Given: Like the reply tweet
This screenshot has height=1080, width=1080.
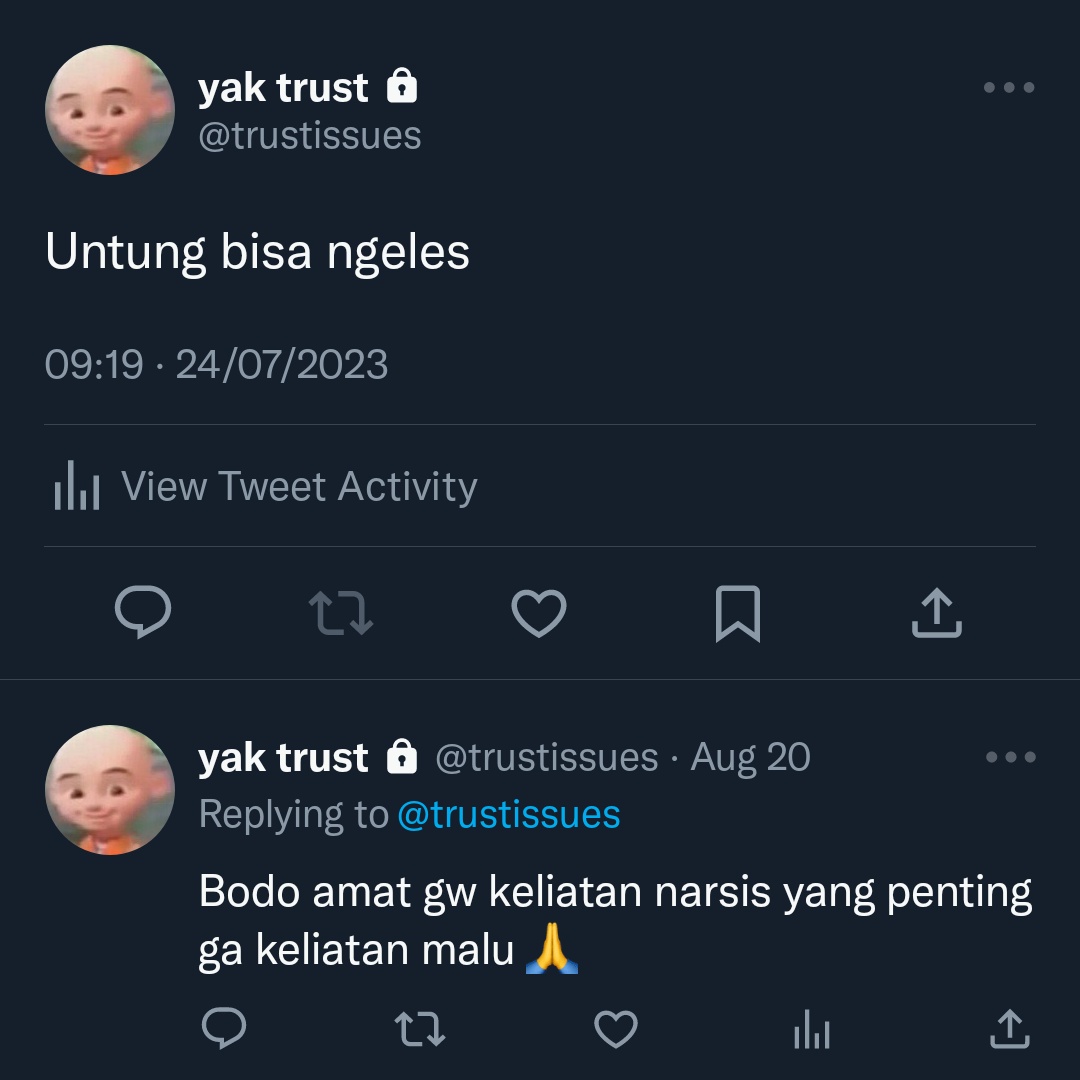Looking at the screenshot, I should [616, 1029].
